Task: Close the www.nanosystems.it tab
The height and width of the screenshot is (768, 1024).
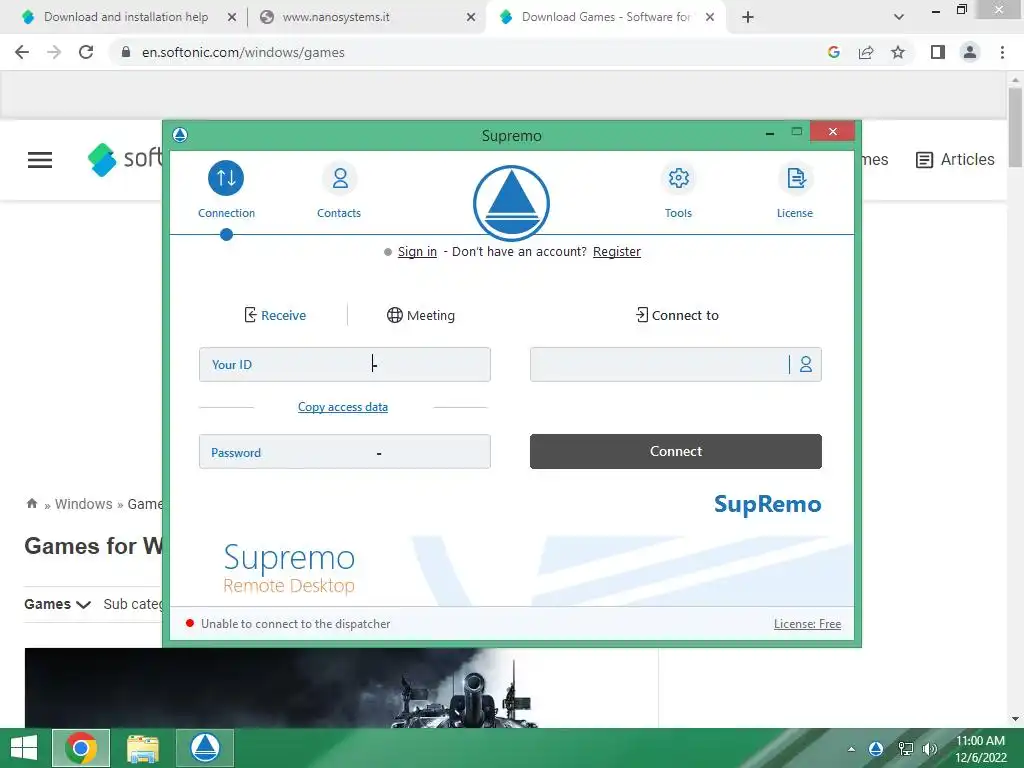Action: (471, 18)
